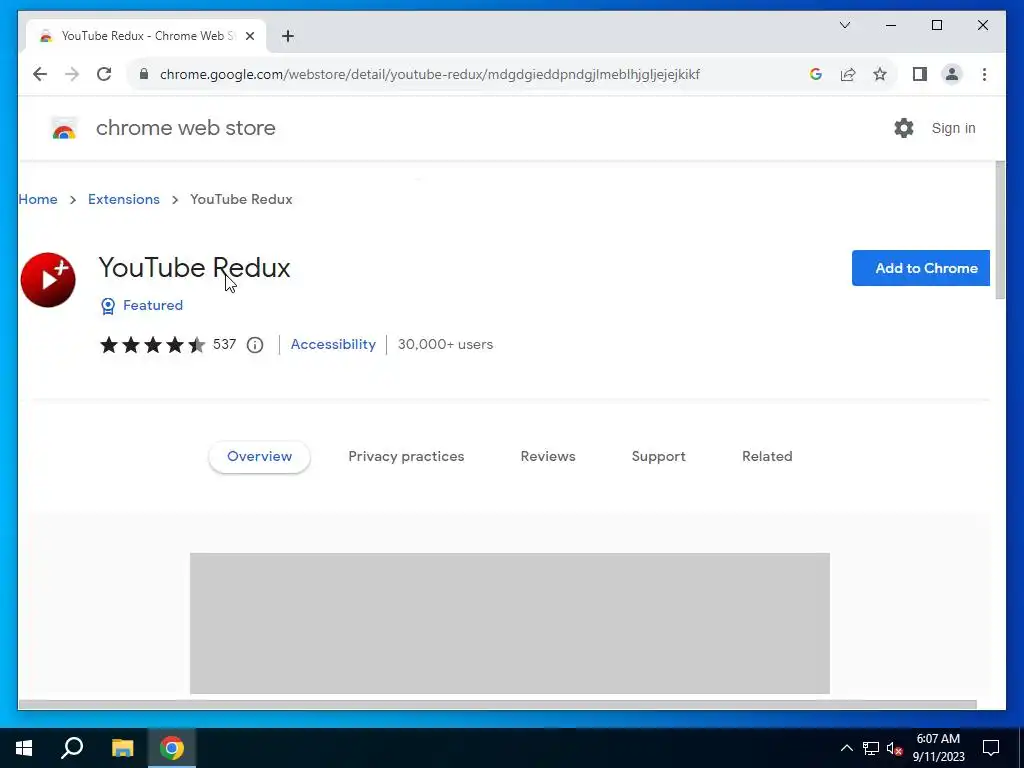The height and width of the screenshot is (768, 1024).
Task: Click the 'chrome web store' header text
Action: [185, 128]
